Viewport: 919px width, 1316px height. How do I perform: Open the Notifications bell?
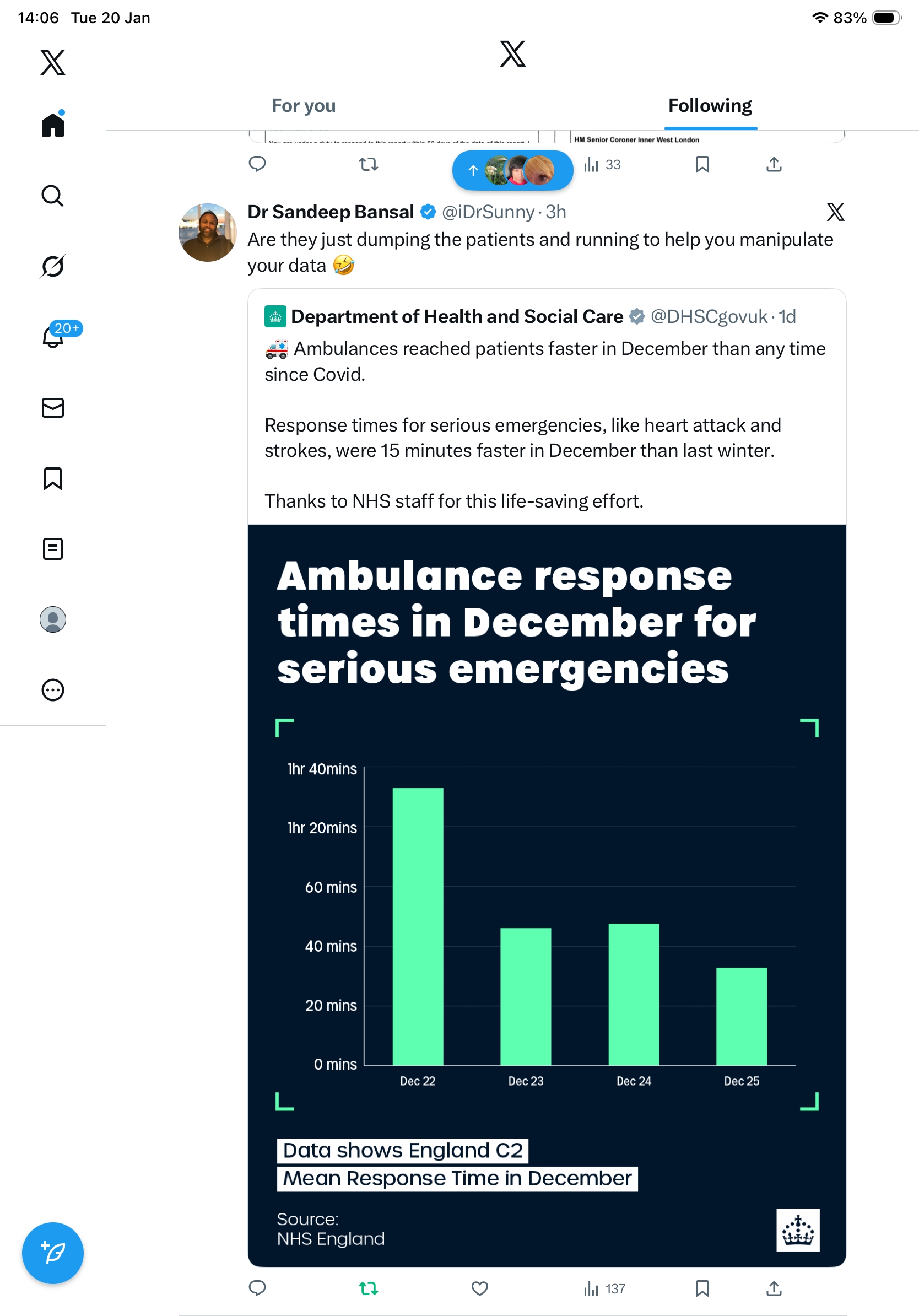coord(53,337)
